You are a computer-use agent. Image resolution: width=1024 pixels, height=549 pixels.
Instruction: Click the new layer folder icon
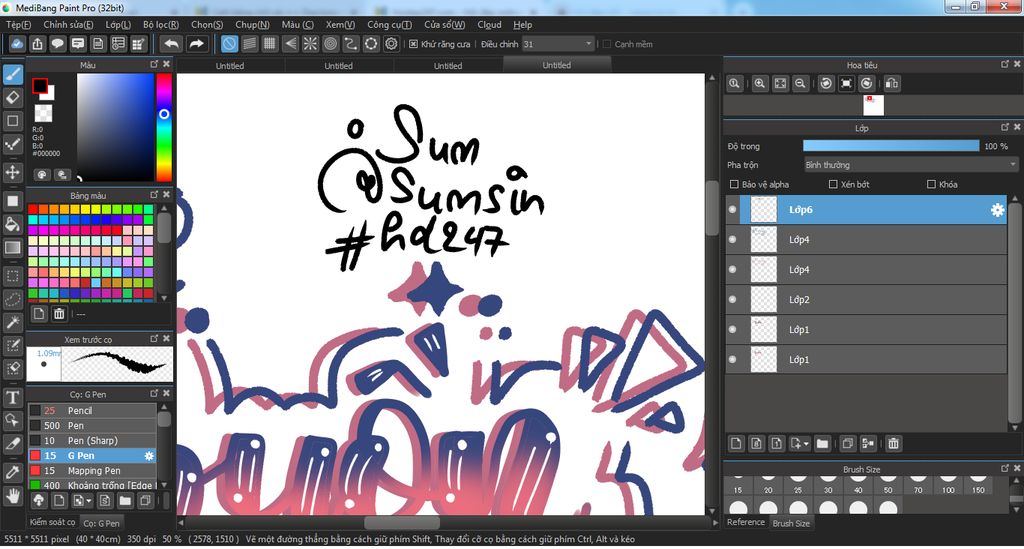coord(822,444)
